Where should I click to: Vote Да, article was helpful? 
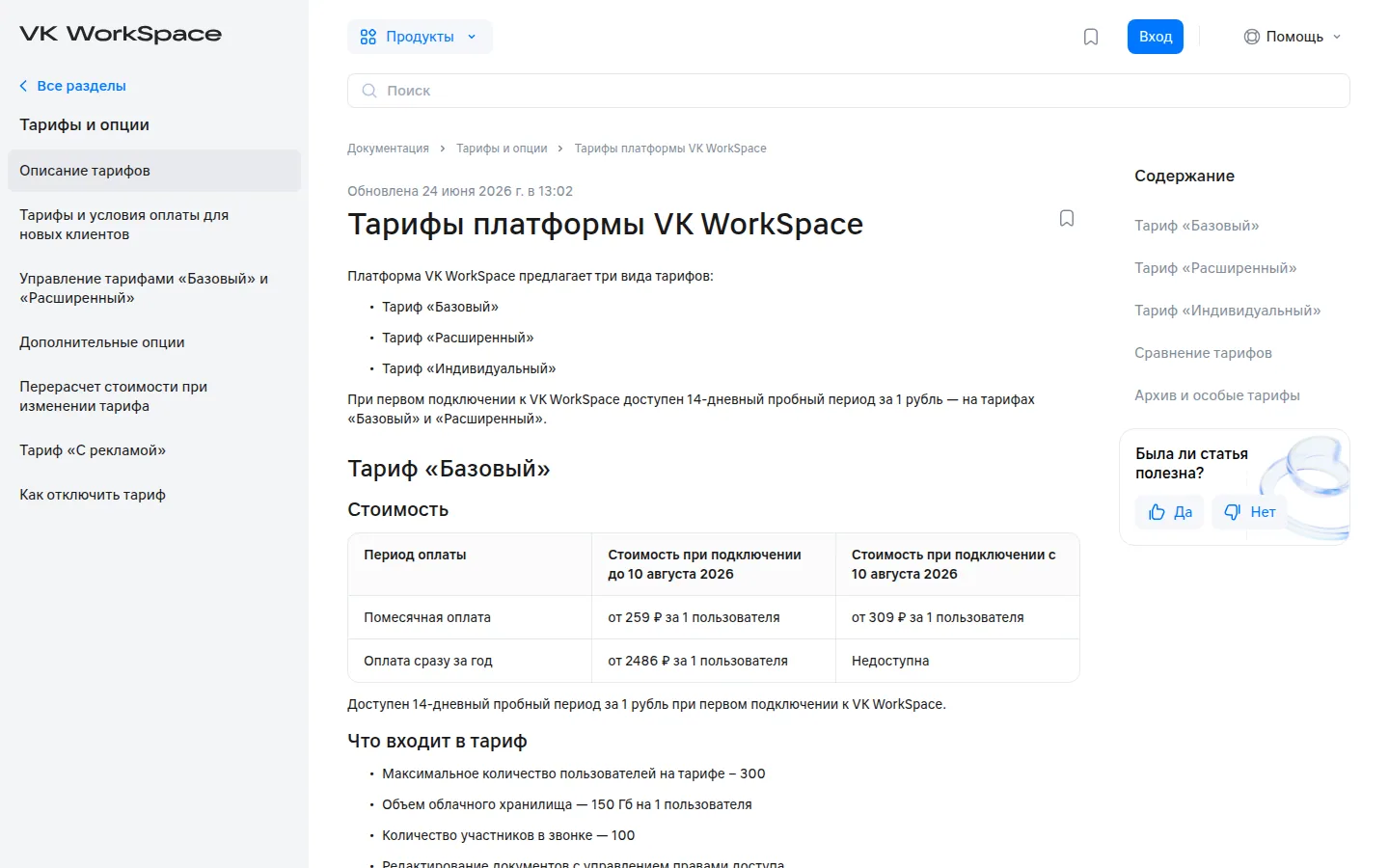point(1169,512)
